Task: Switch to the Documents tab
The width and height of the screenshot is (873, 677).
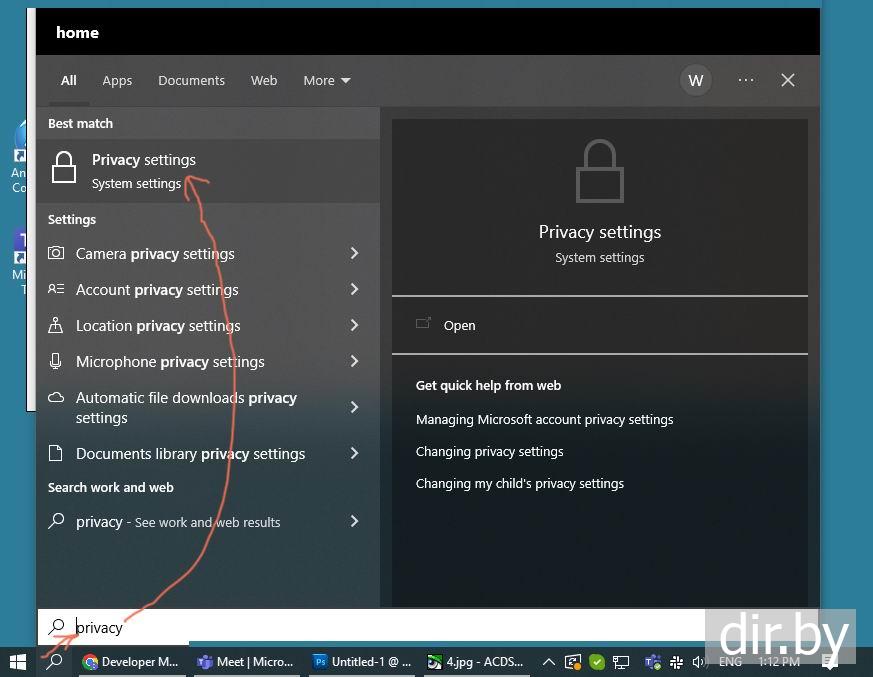Action: click(x=191, y=80)
